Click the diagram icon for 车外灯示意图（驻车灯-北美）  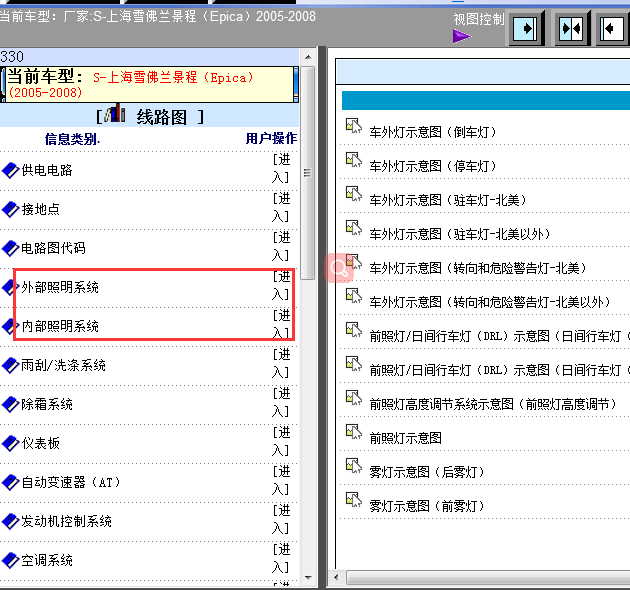[x=354, y=194]
